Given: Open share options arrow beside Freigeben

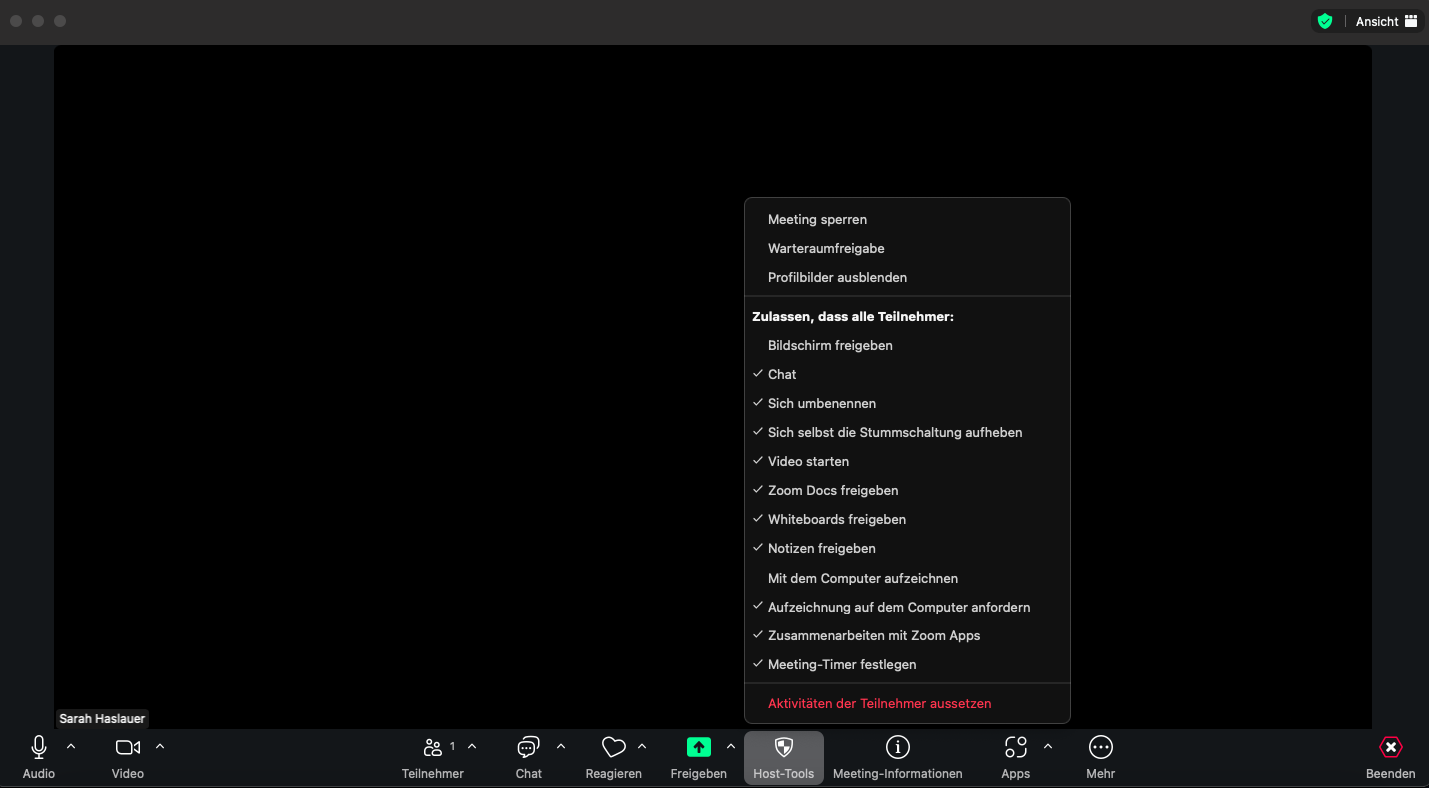Looking at the screenshot, I should [x=731, y=746].
